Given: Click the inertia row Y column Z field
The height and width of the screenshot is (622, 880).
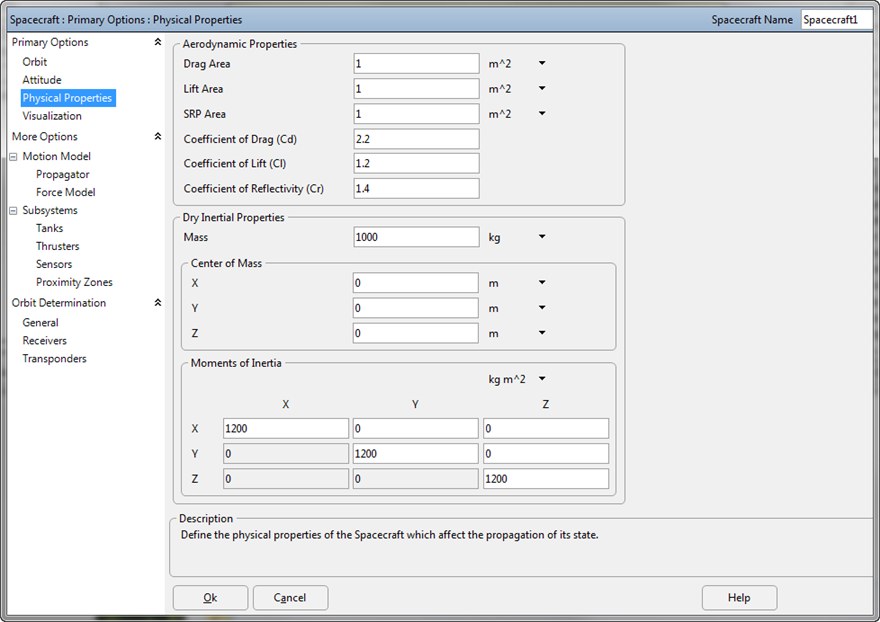Looking at the screenshot, I should [546, 454].
